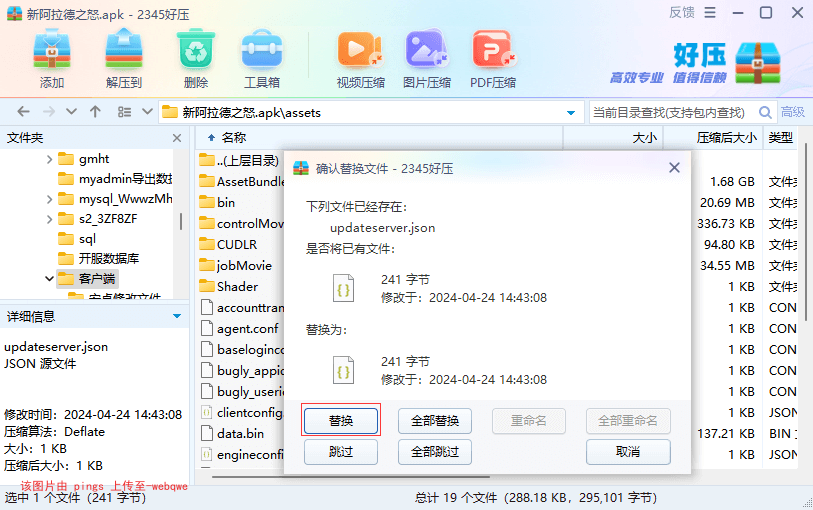Click the 全部替换 (Replace all) button
This screenshot has height=510, width=813.
(x=434, y=420)
